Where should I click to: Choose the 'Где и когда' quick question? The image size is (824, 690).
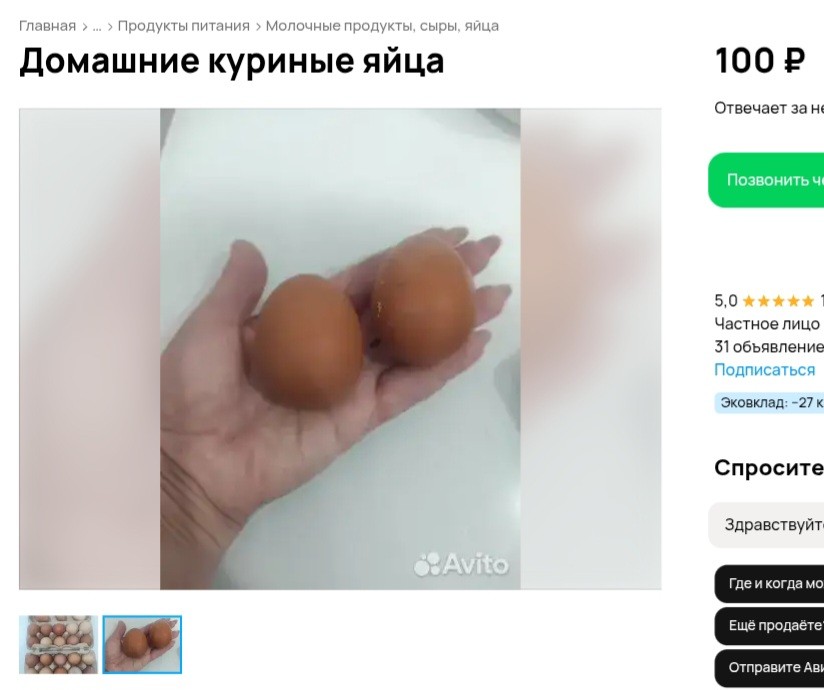(769, 584)
